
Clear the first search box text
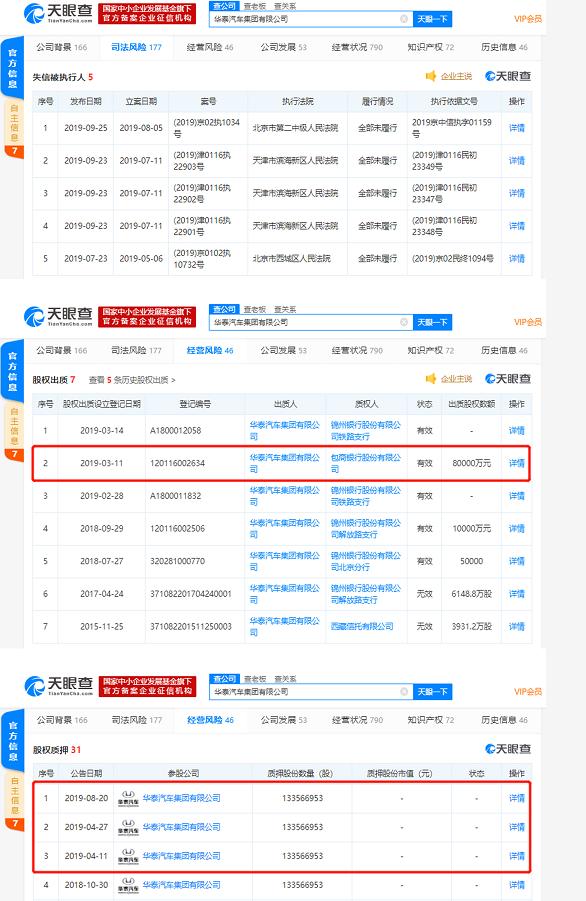coord(404,19)
